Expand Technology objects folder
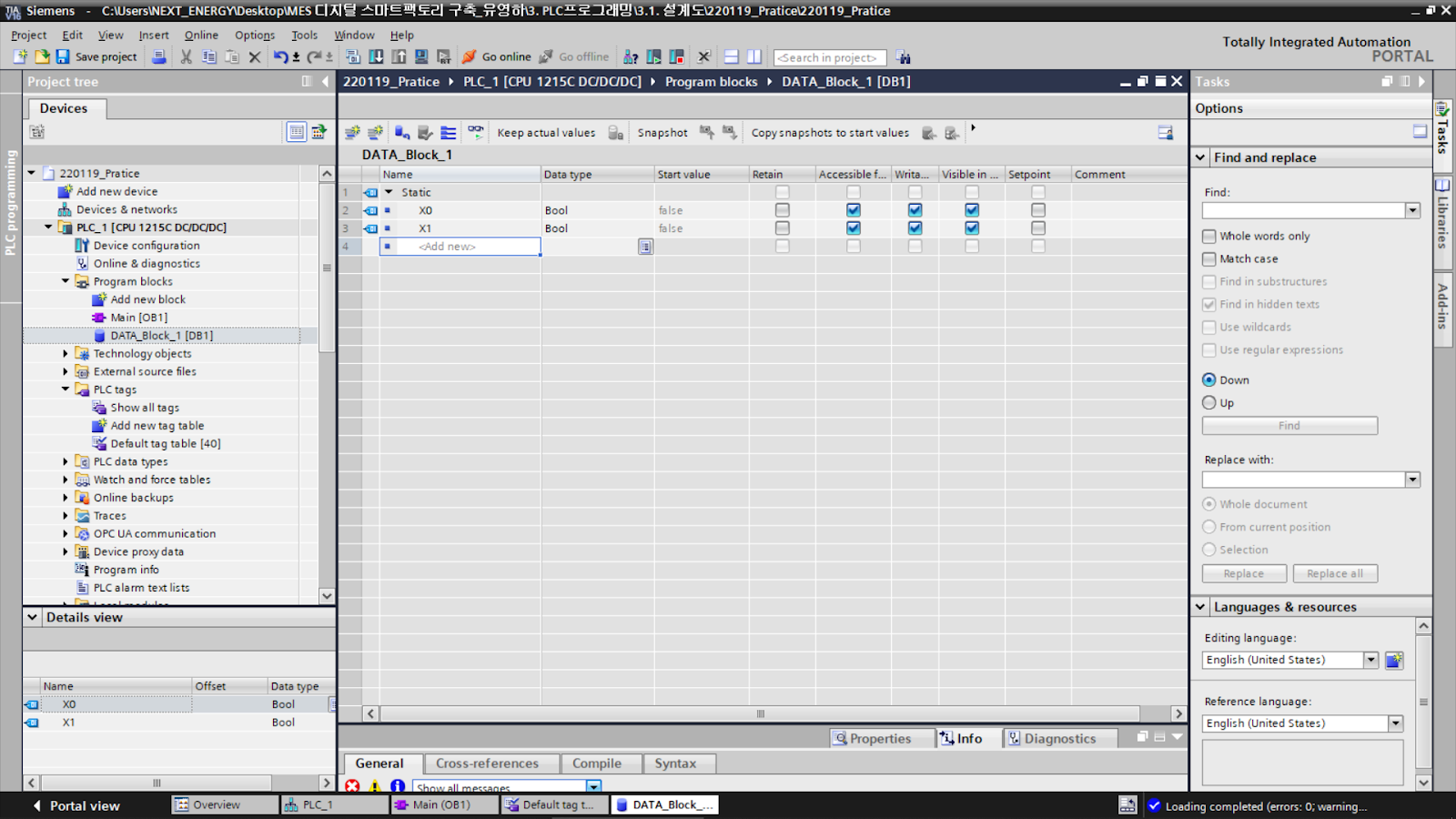1456x819 pixels. coord(66,353)
